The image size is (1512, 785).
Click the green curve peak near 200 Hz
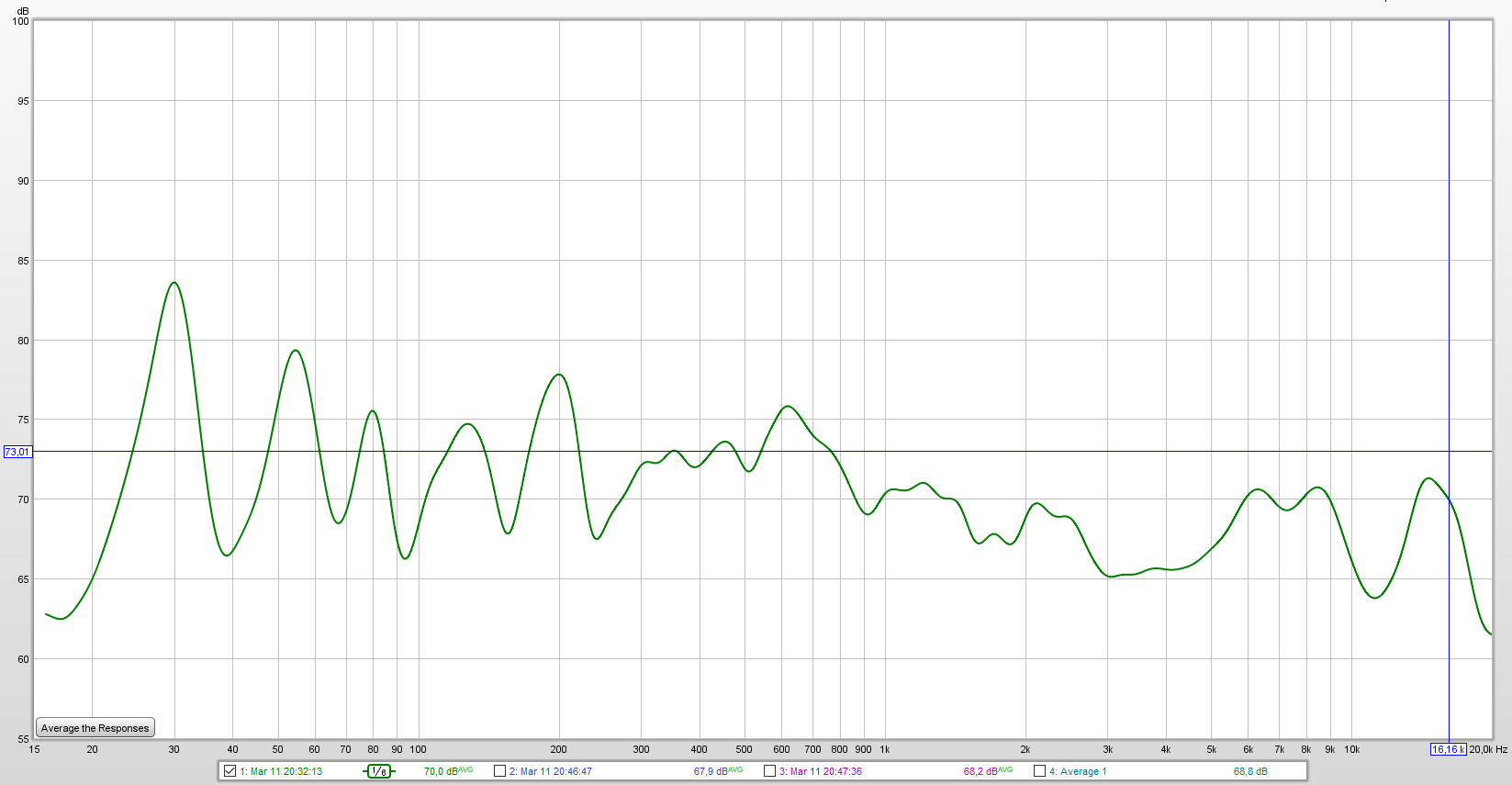(559, 375)
